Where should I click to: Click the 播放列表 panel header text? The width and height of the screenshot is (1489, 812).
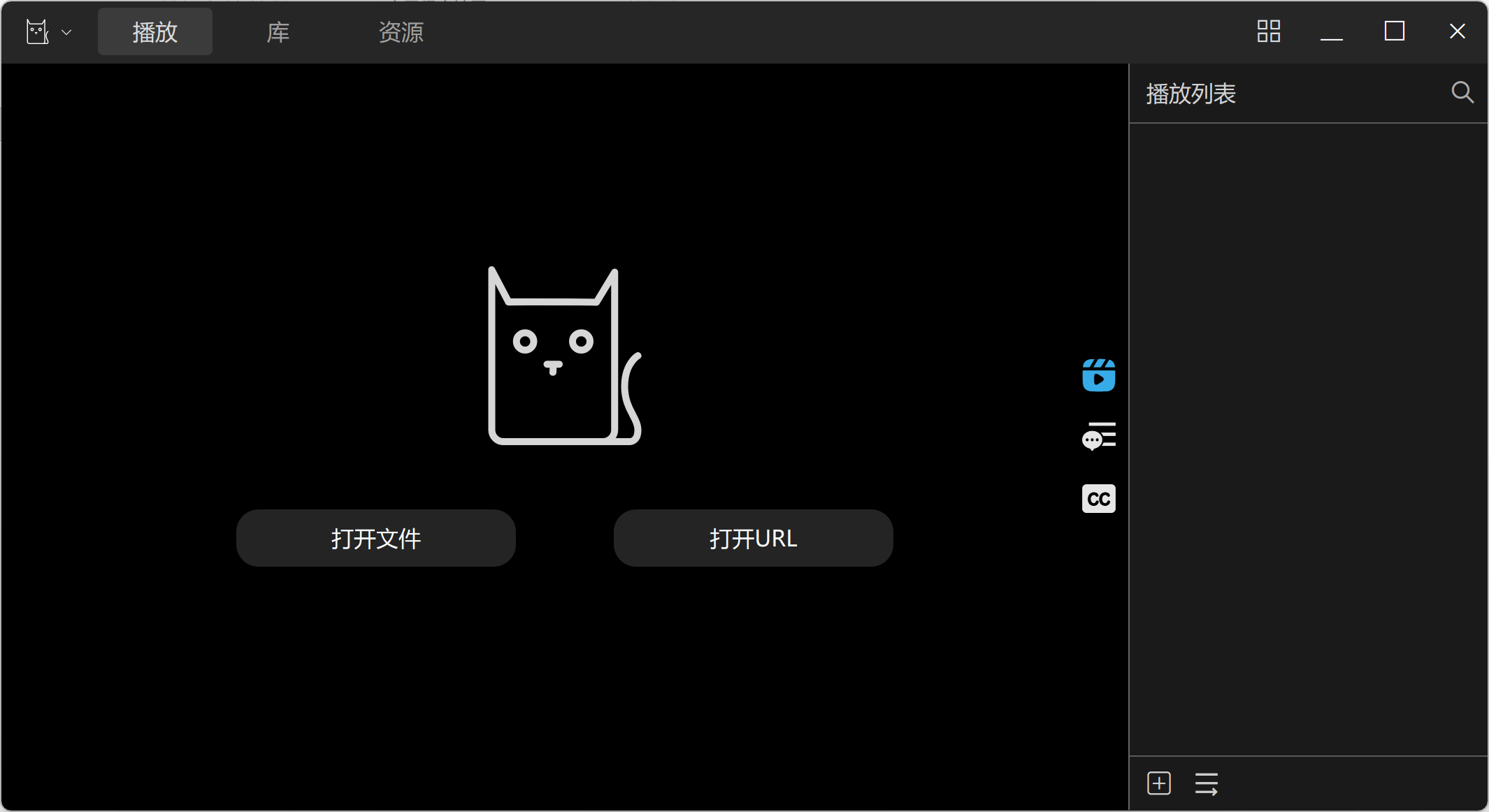click(x=1191, y=94)
